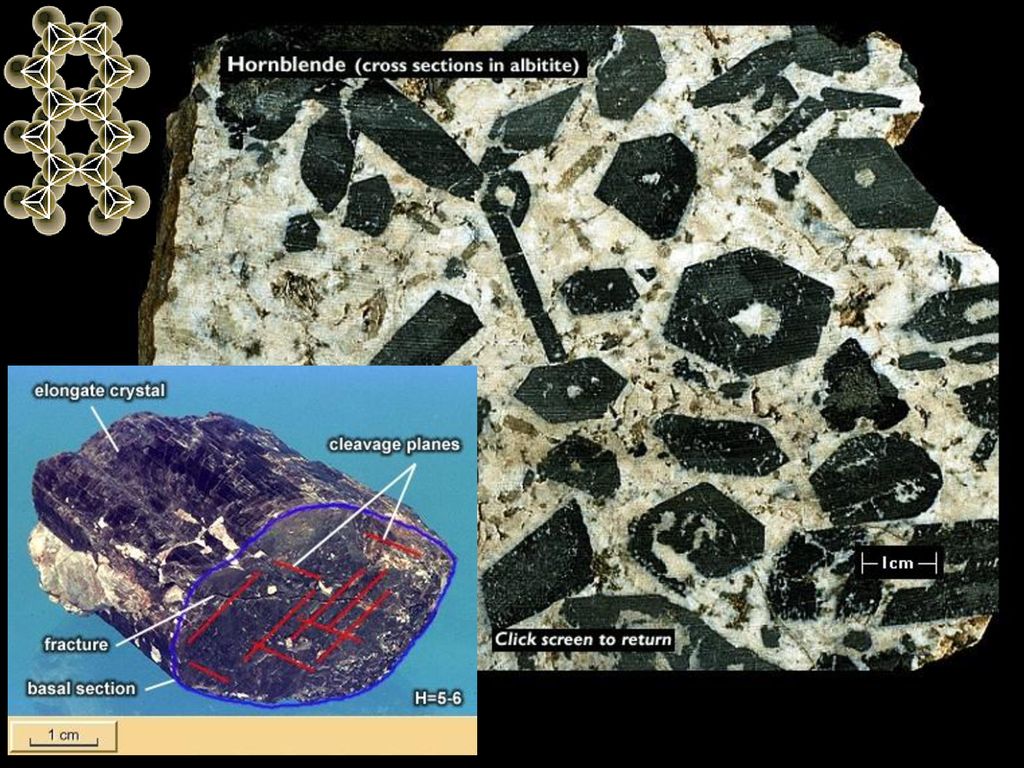Screen dimensions: 1024x768
Task: Click the 'Click screen to return' label
Action: 583,639
